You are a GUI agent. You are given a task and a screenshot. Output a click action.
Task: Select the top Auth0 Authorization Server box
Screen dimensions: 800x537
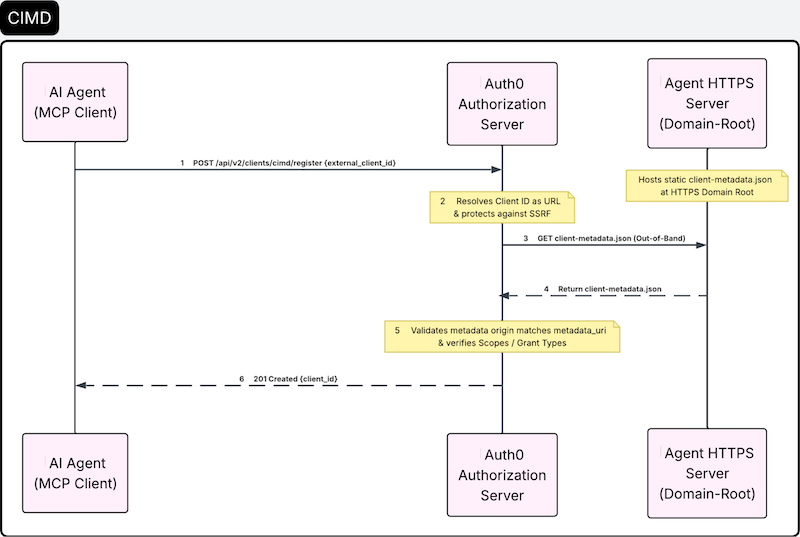pos(502,104)
